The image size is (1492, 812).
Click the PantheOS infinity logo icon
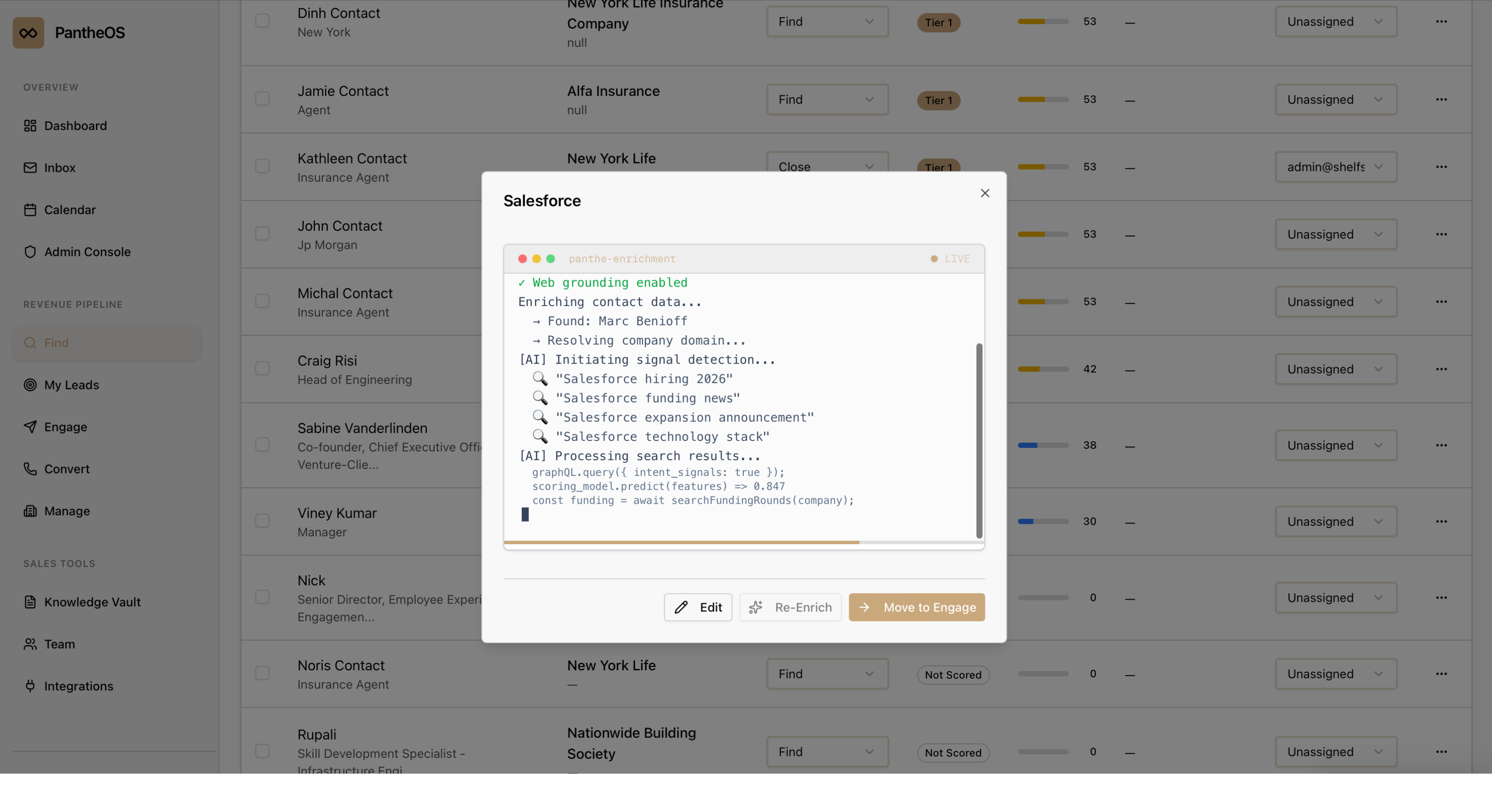28,32
